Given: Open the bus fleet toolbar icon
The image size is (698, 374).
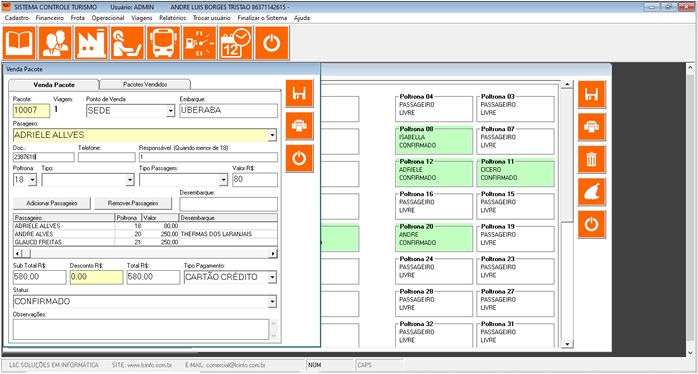Looking at the screenshot, I should [163, 43].
